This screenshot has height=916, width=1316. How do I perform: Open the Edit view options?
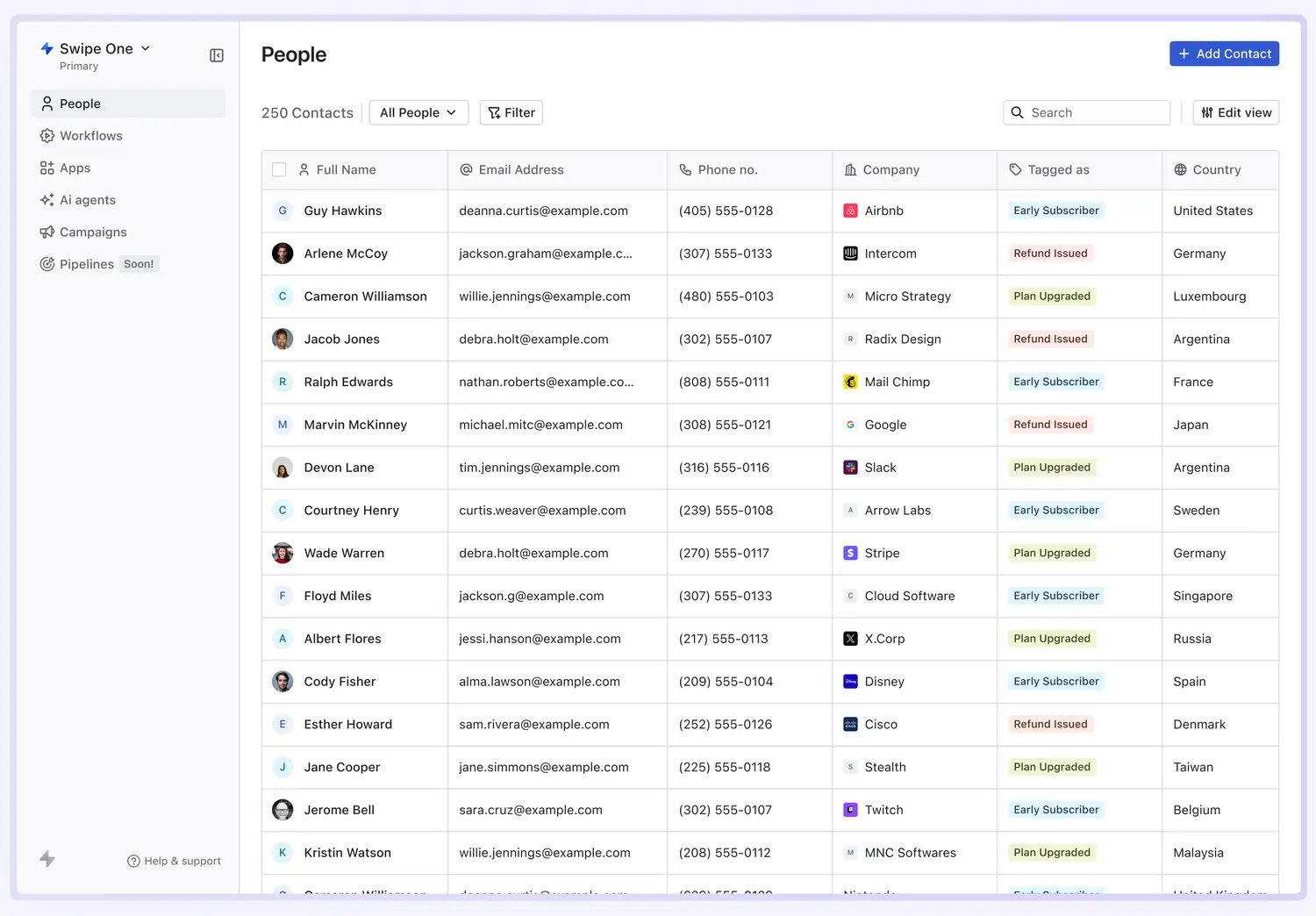(1235, 112)
